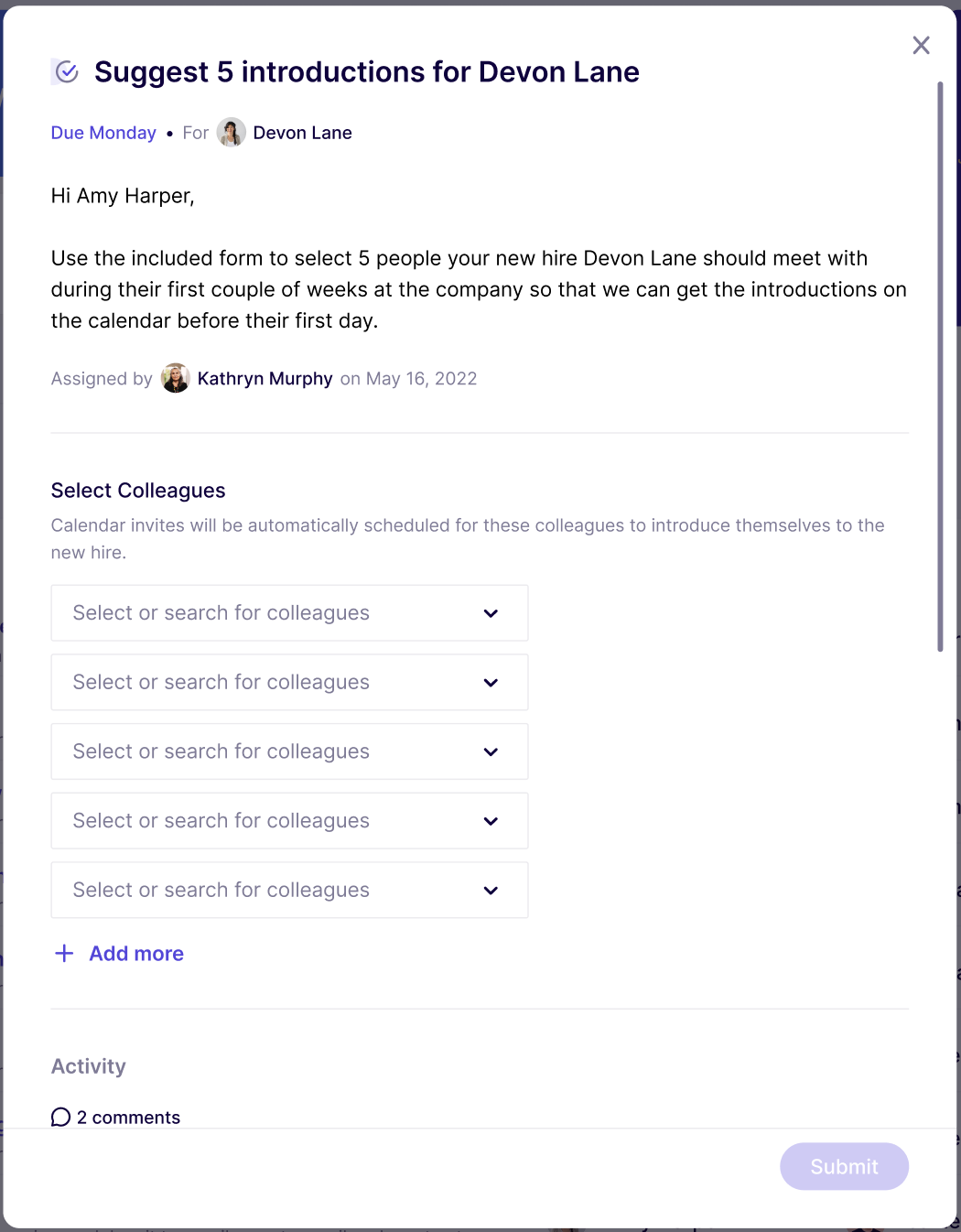The image size is (961, 1232).
Task: Expand the first colleague dropdown chevron
Action: pos(491,613)
